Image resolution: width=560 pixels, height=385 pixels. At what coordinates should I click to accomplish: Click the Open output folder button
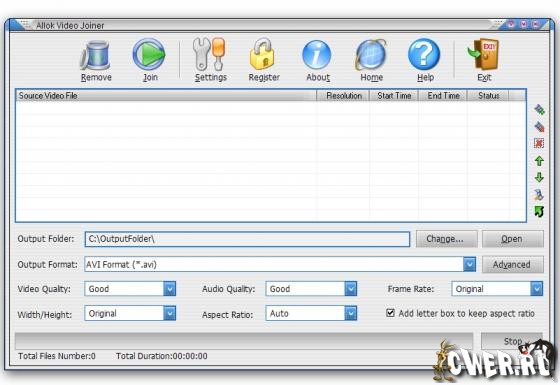(513, 239)
